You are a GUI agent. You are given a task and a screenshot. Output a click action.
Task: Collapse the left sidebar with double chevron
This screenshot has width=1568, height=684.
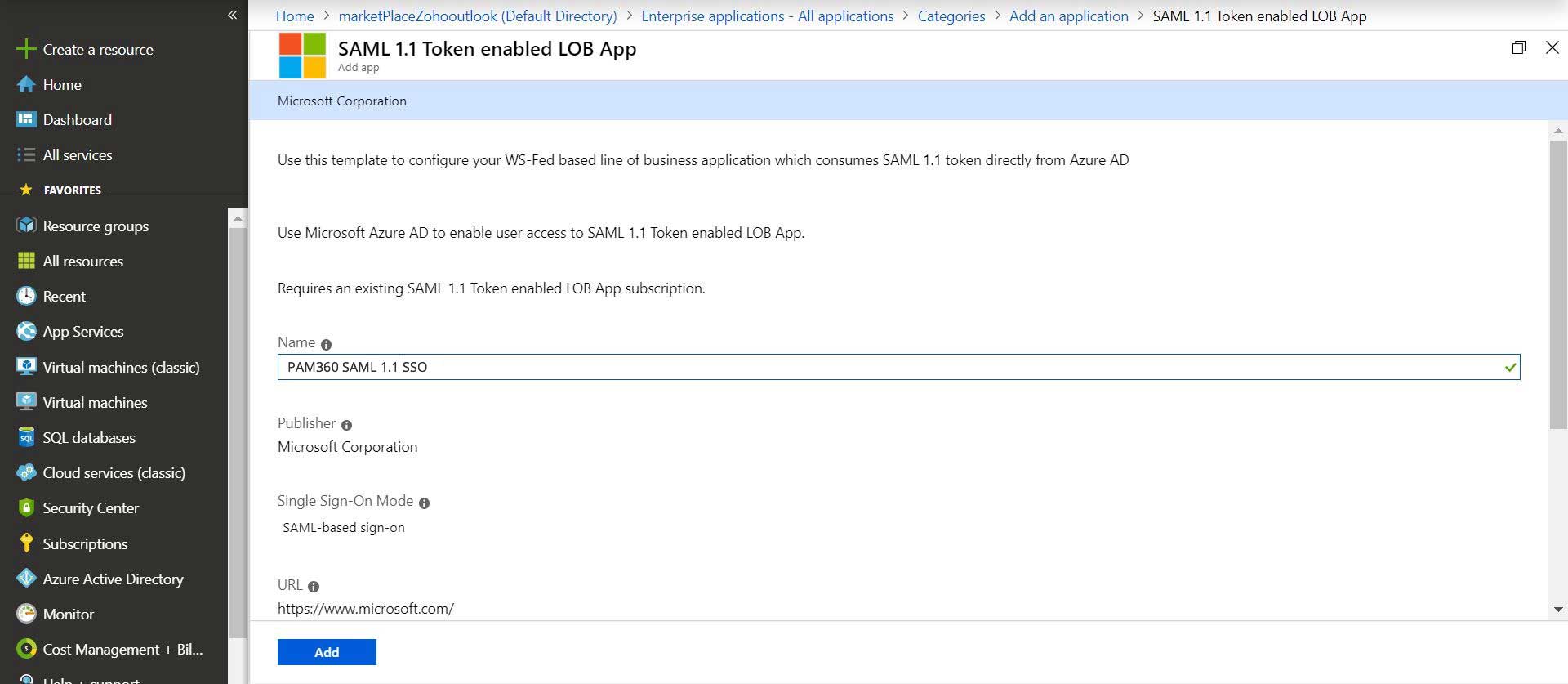coord(232,15)
